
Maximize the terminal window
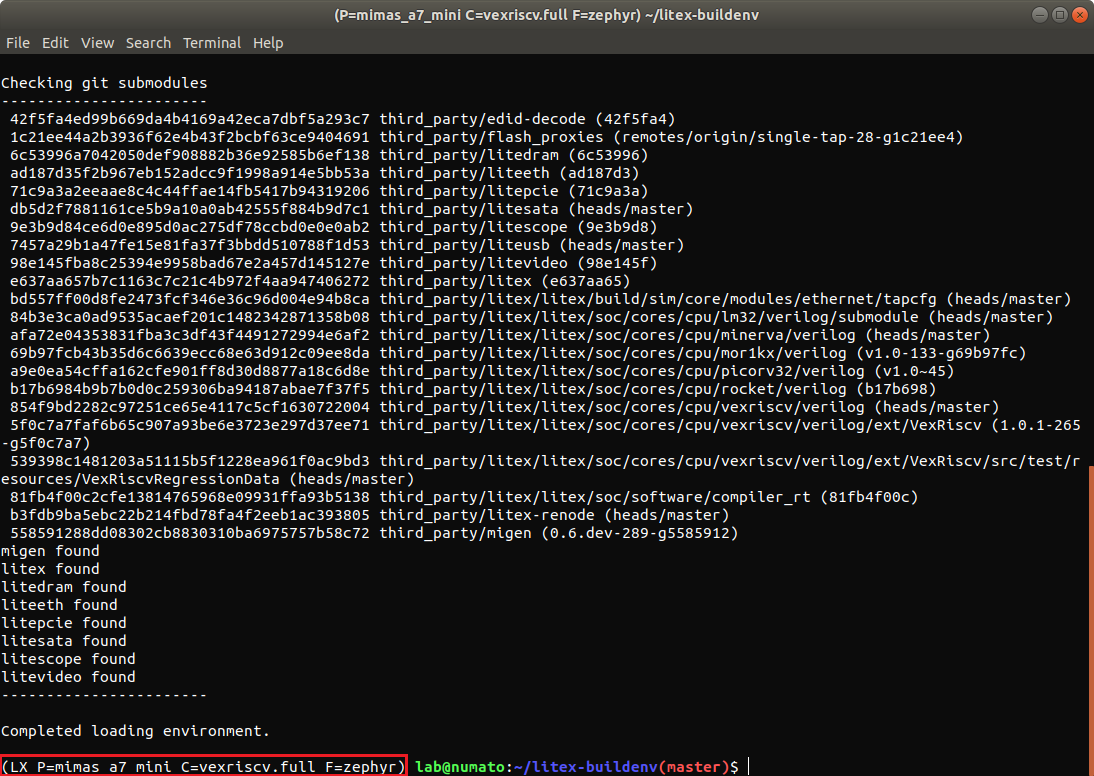[x=1056, y=15]
